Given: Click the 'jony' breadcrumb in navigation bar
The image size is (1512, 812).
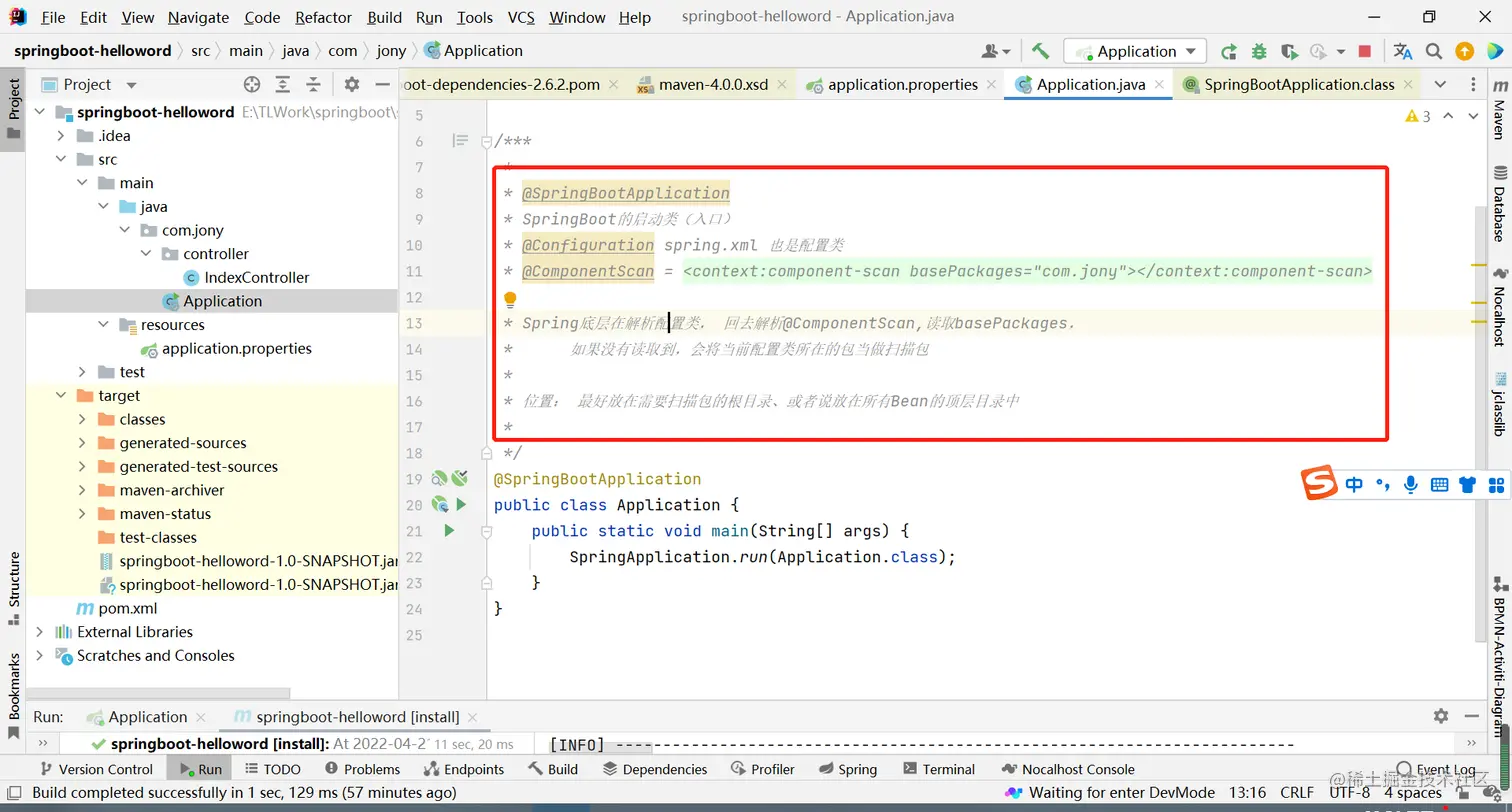Looking at the screenshot, I should tap(391, 51).
